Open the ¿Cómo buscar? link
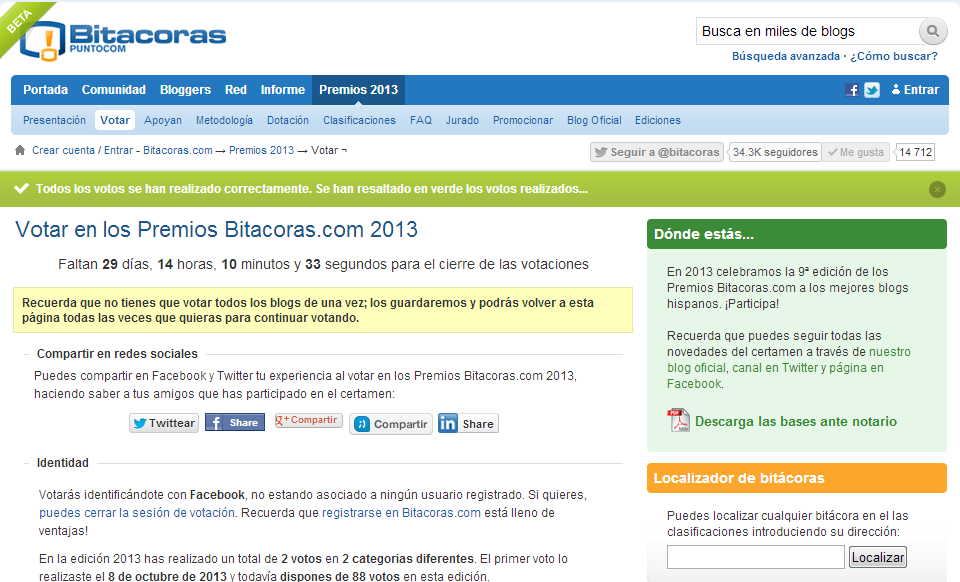Viewport: 960px width, 582px height. (x=893, y=56)
